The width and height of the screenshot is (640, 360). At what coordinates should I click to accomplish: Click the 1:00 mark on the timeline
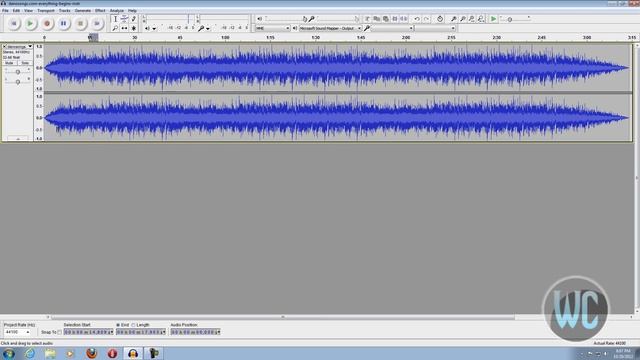point(225,38)
